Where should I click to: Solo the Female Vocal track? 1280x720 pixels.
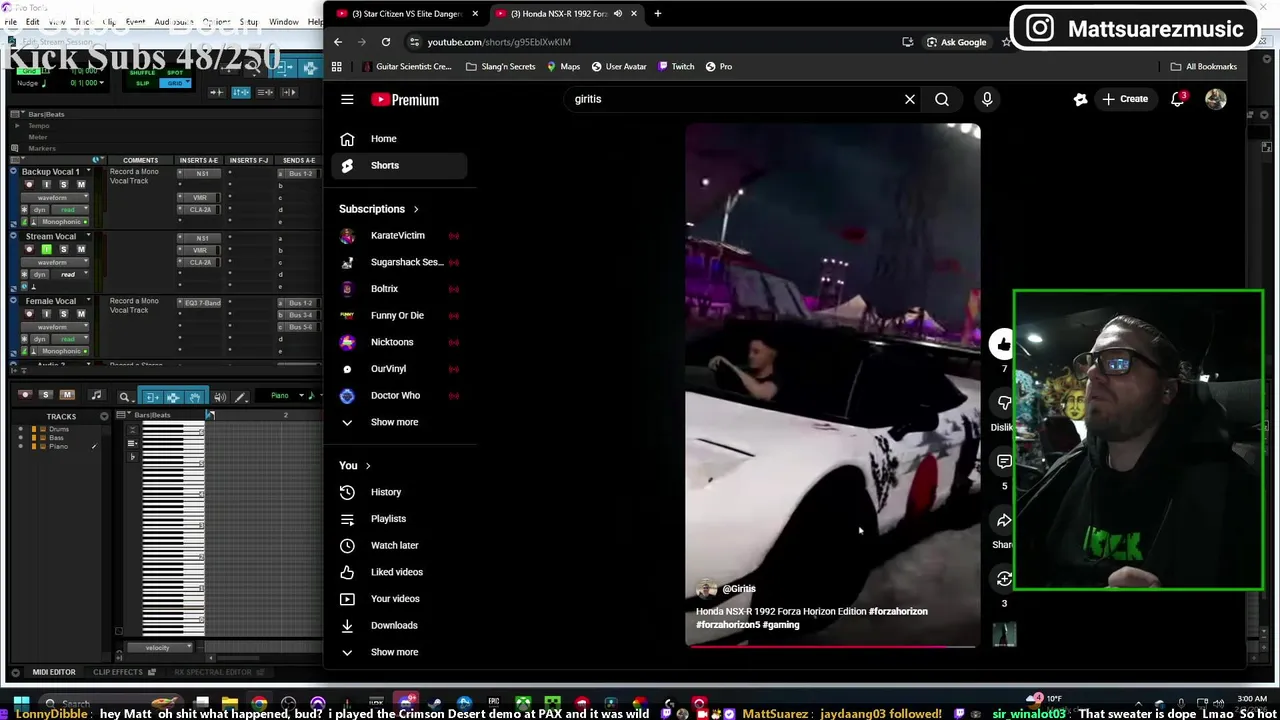click(64, 314)
